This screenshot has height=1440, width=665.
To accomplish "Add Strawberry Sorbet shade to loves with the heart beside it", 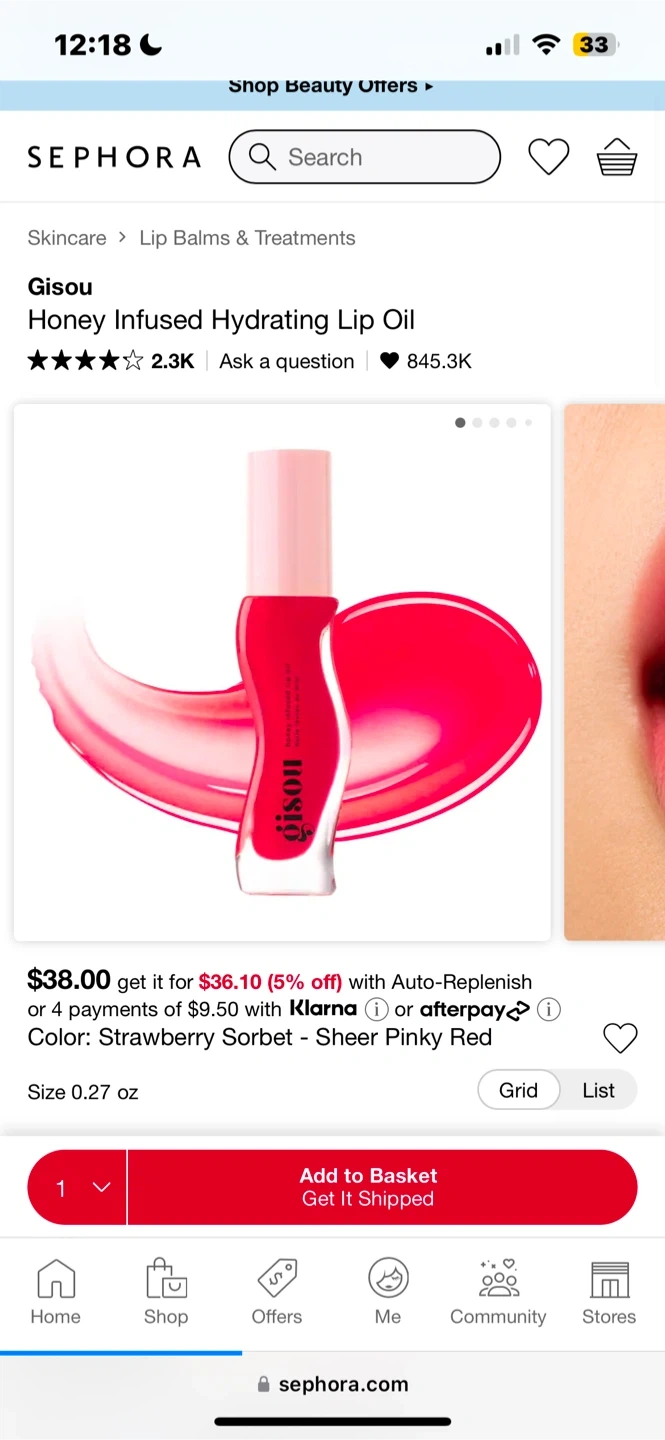I will (620, 1038).
